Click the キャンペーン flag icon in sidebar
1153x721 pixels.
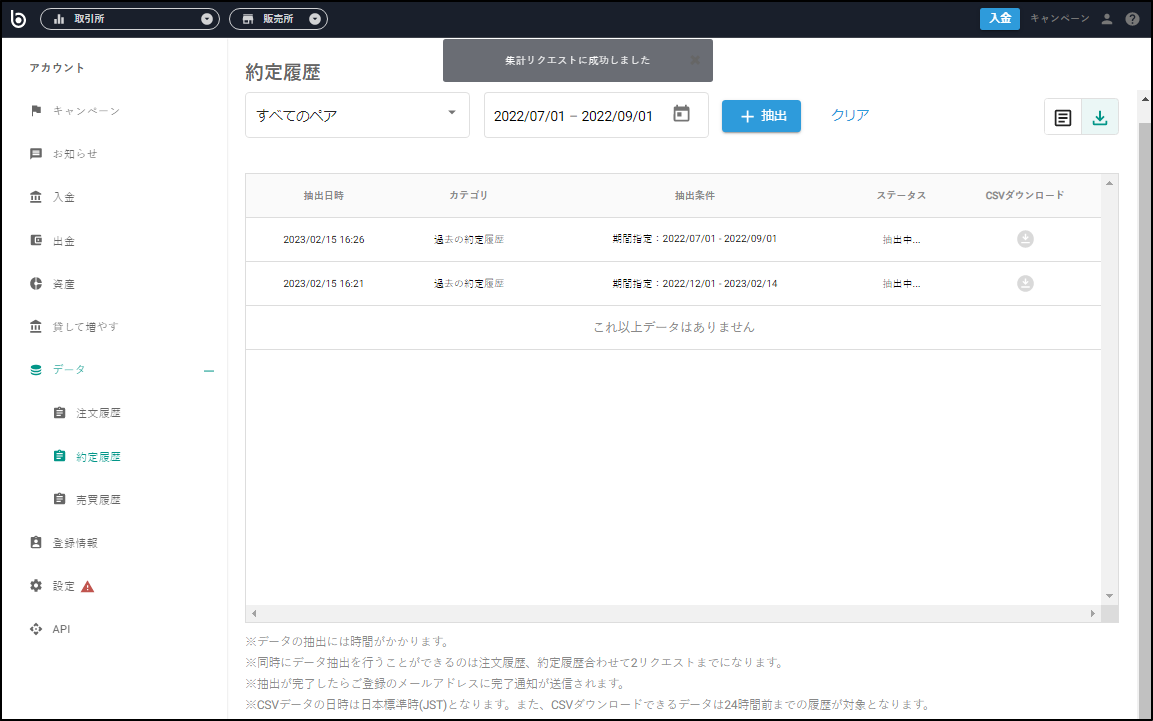[36, 110]
